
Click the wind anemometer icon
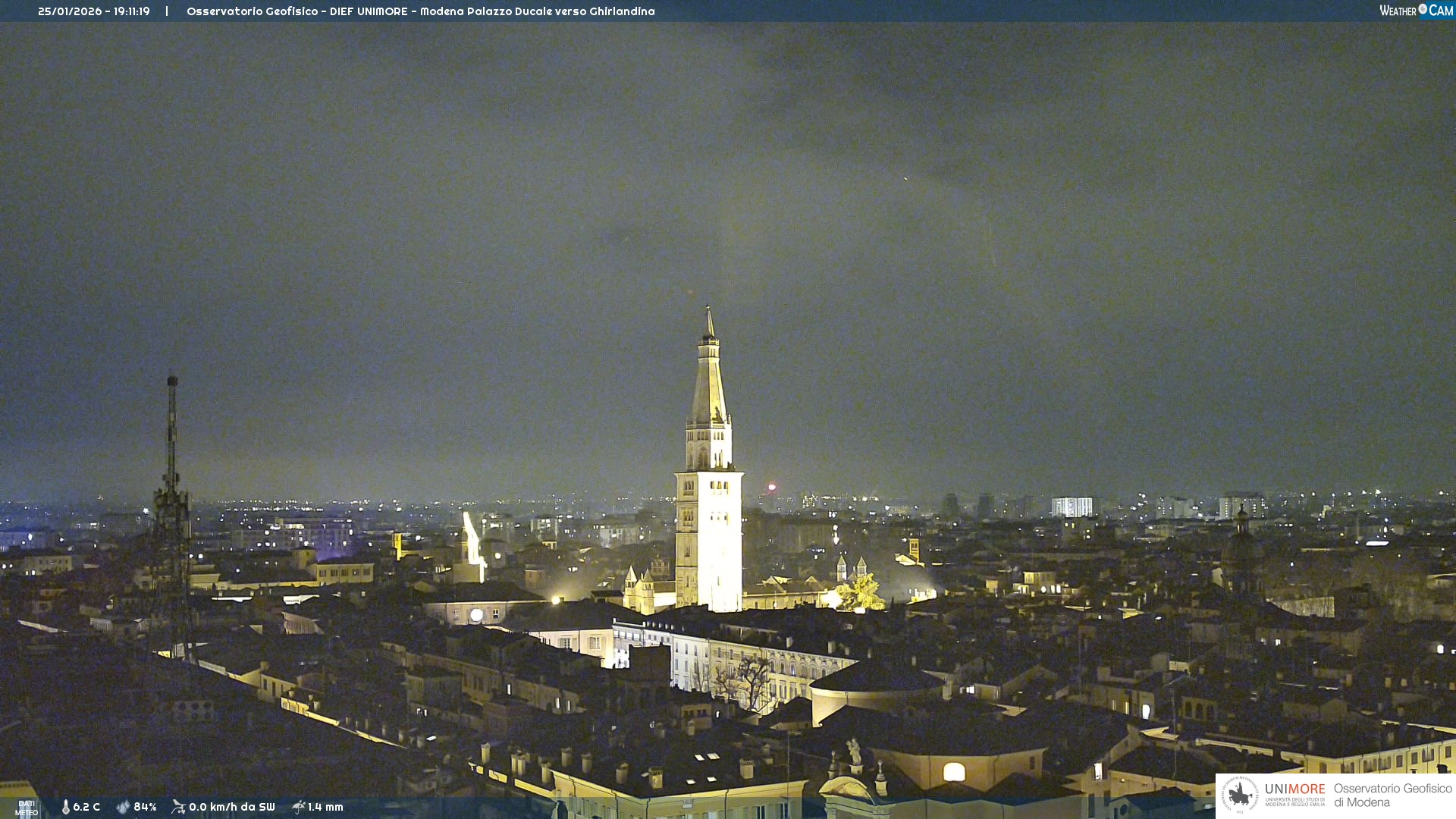178,807
